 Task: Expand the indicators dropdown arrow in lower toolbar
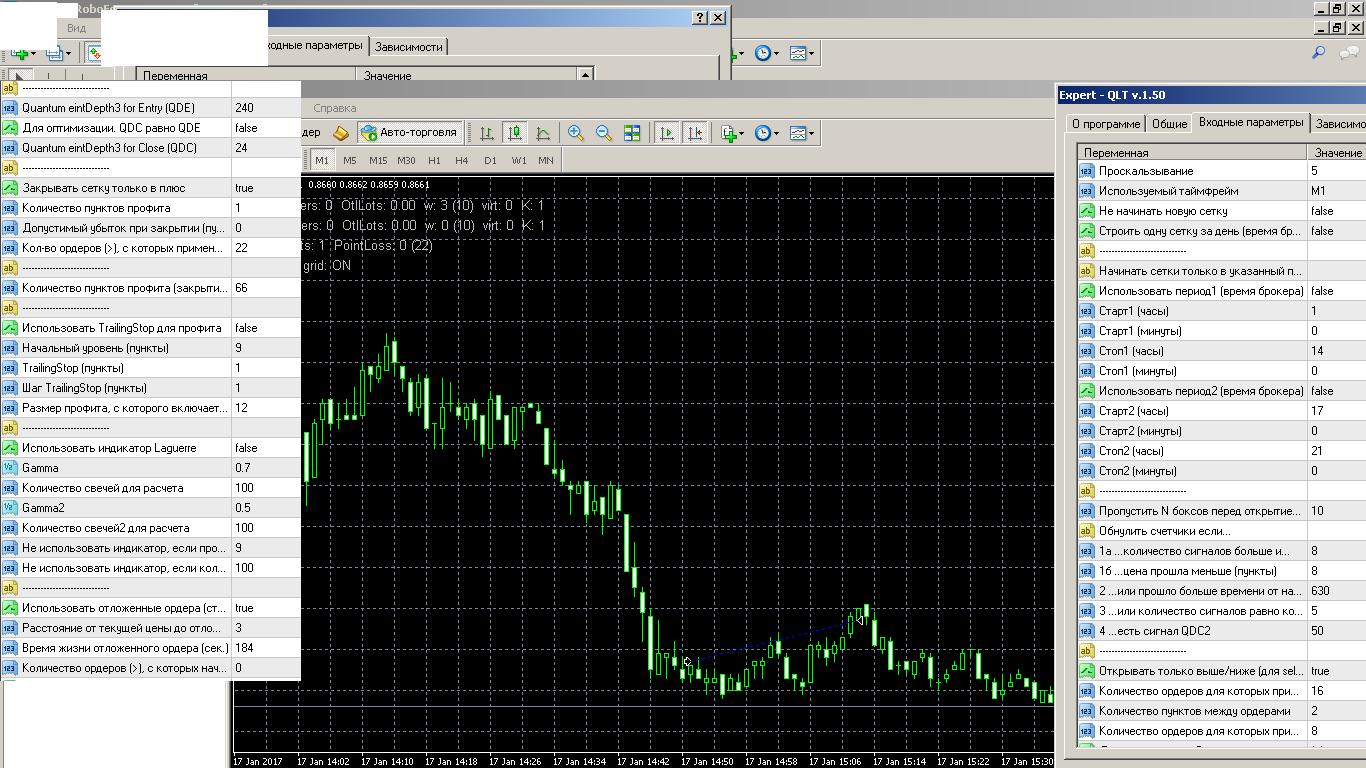[x=742, y=133]
